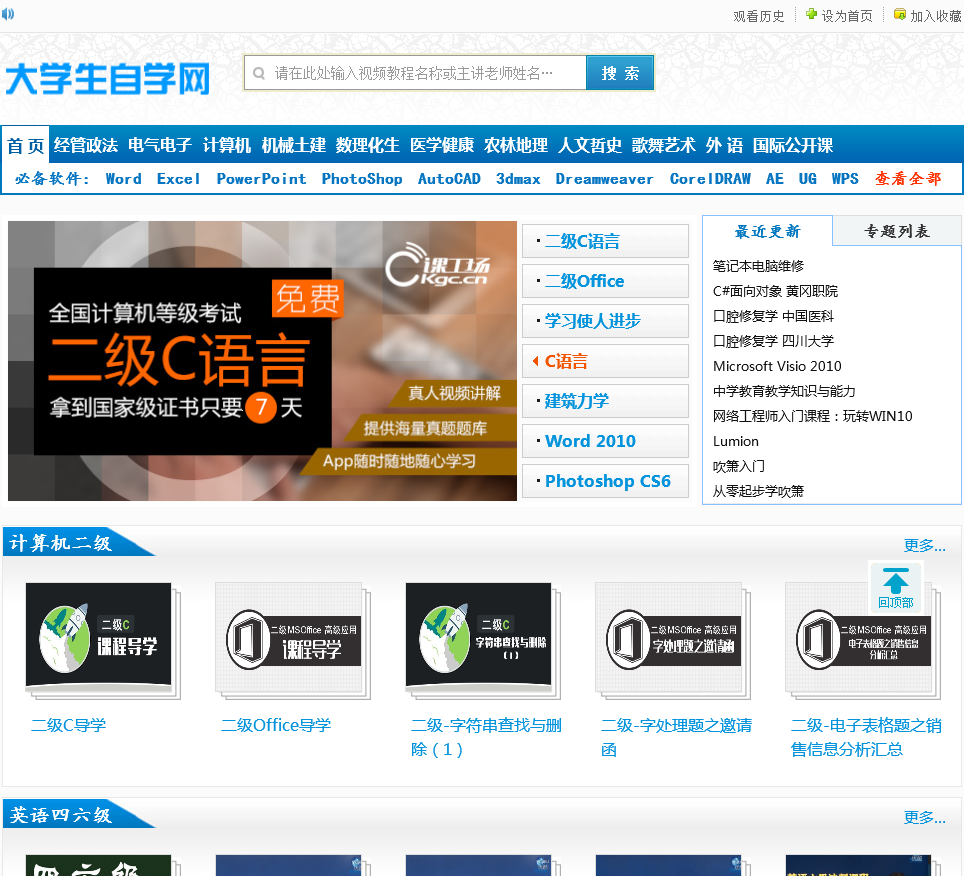Open 计算机 category
Image resolution: width=964 pixels, height=876 pixels.
[227, 145]
